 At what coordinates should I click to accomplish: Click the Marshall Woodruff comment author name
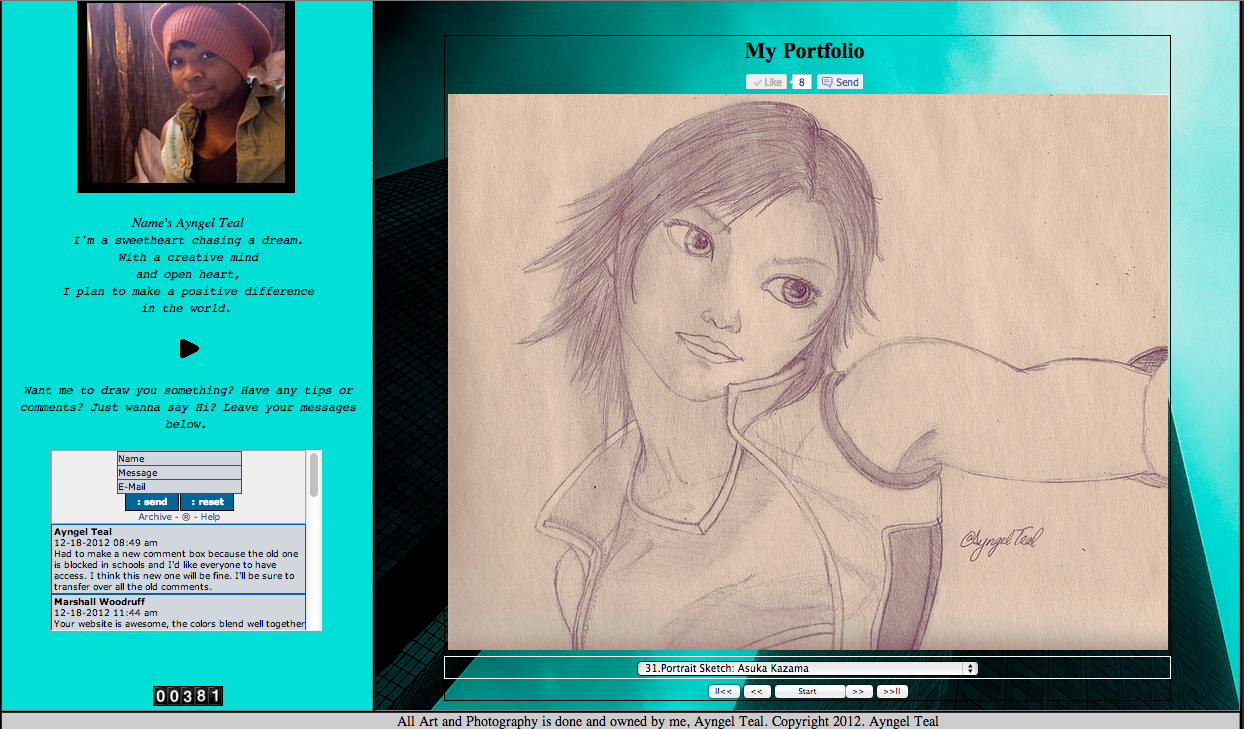(101, 602)
